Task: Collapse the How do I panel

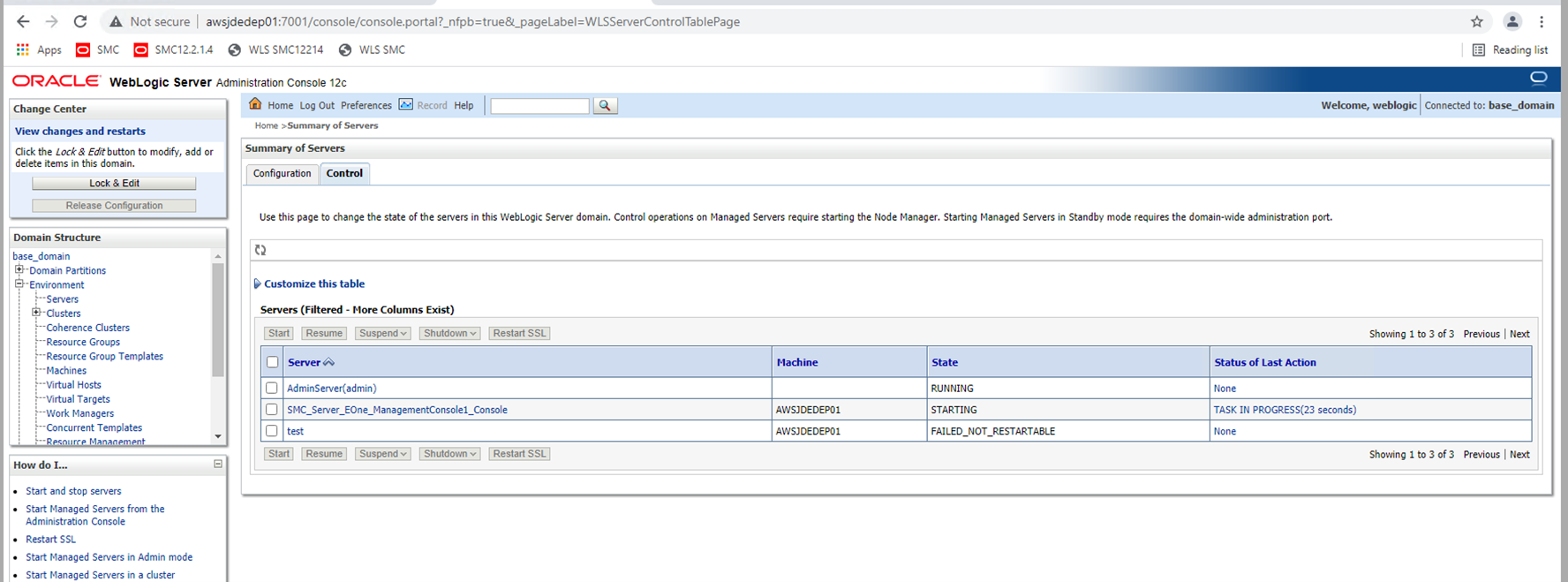Action: [x=218, y=464]
